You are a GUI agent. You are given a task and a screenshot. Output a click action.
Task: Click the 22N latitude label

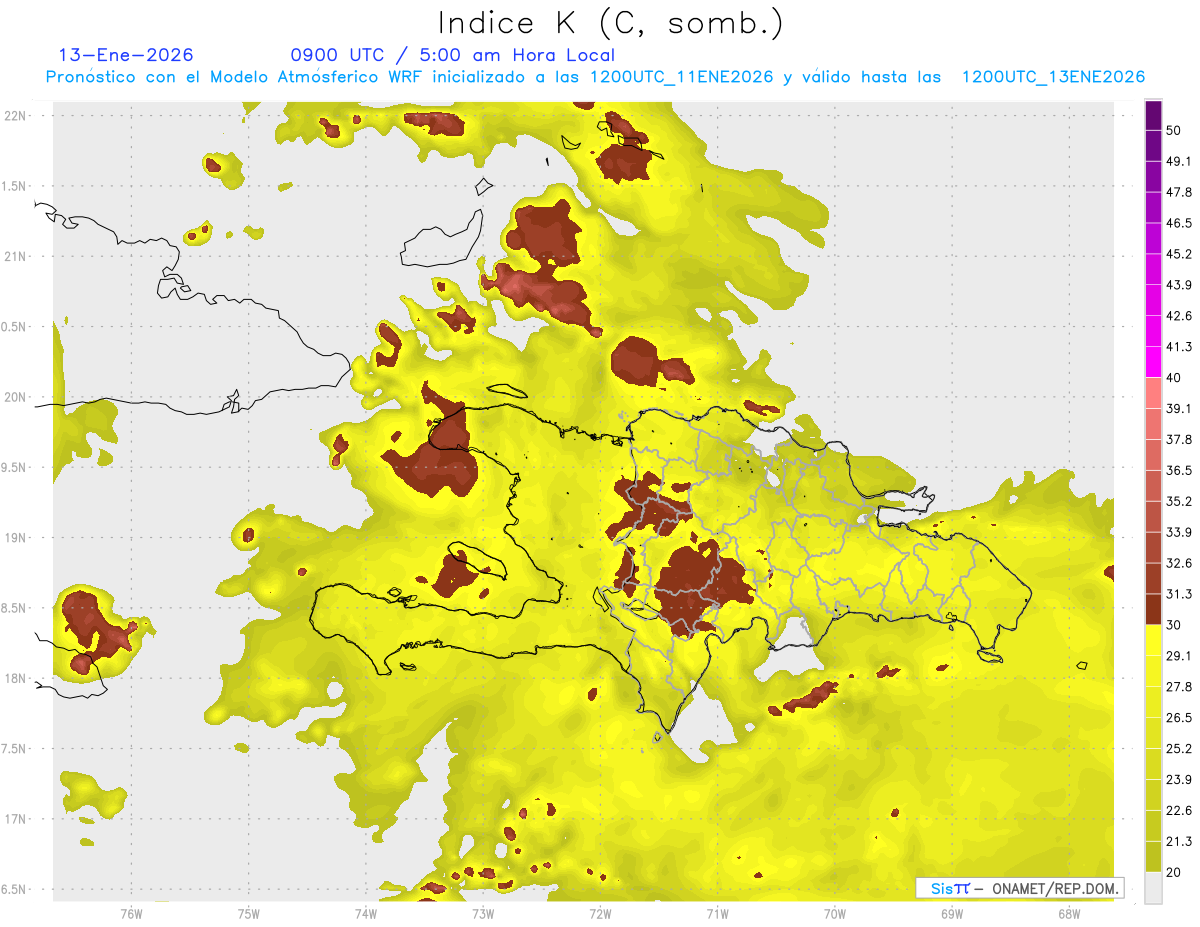click(x=16, y=115)
